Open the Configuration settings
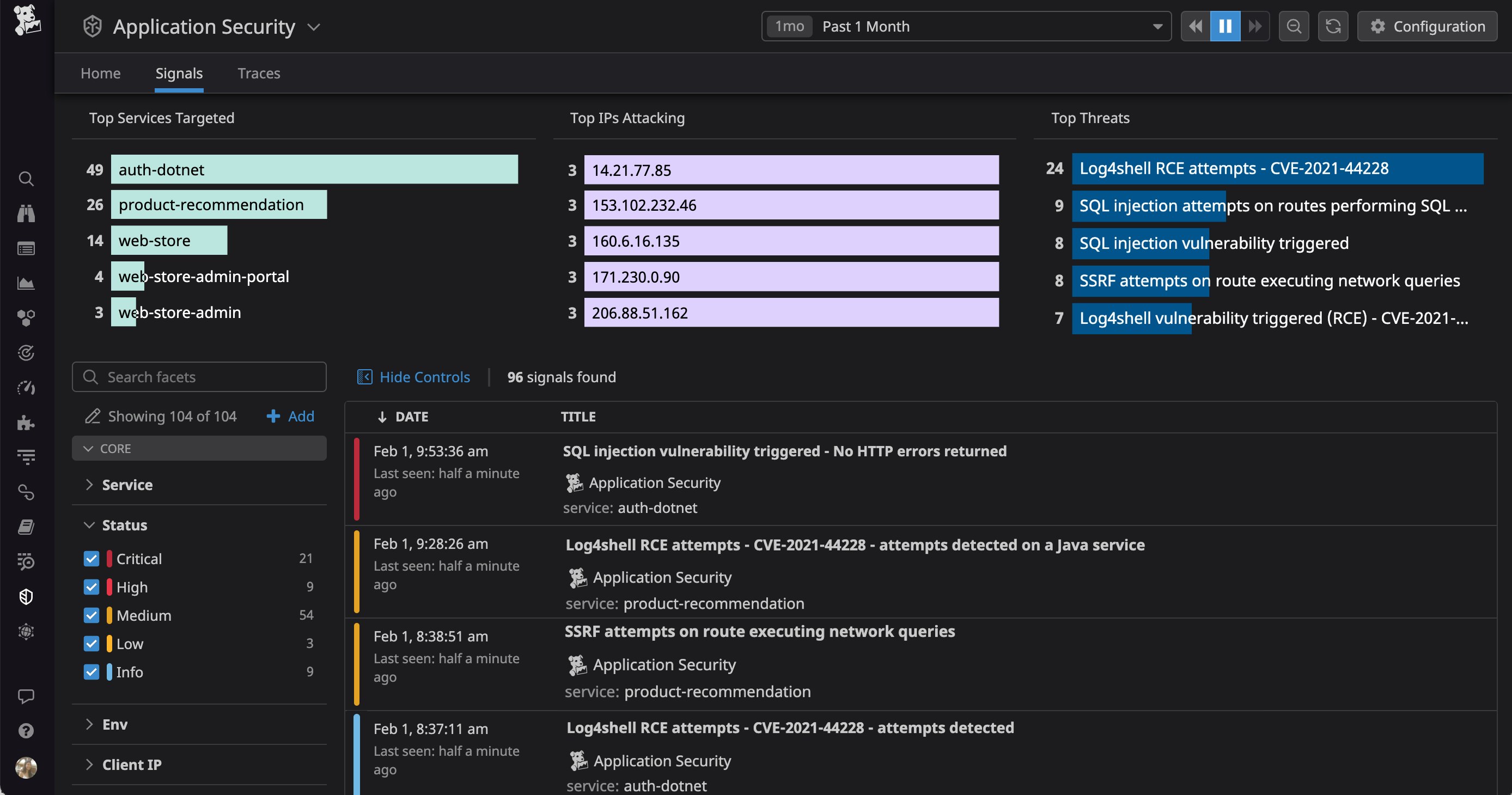Screen dimensions: 1512x795 click(x=1427, y=26)
